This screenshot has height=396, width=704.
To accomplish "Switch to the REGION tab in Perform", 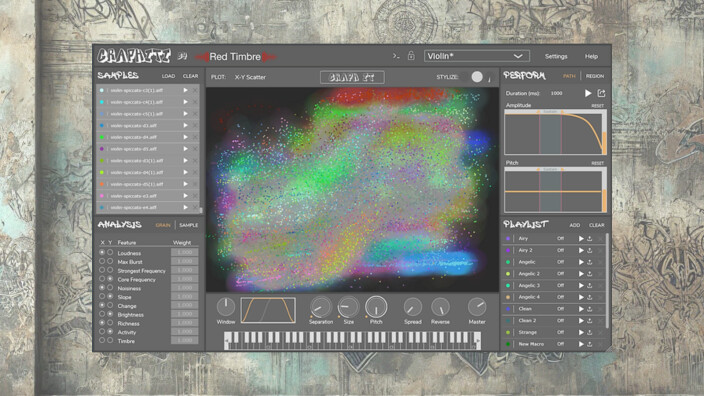I will 594,76.
